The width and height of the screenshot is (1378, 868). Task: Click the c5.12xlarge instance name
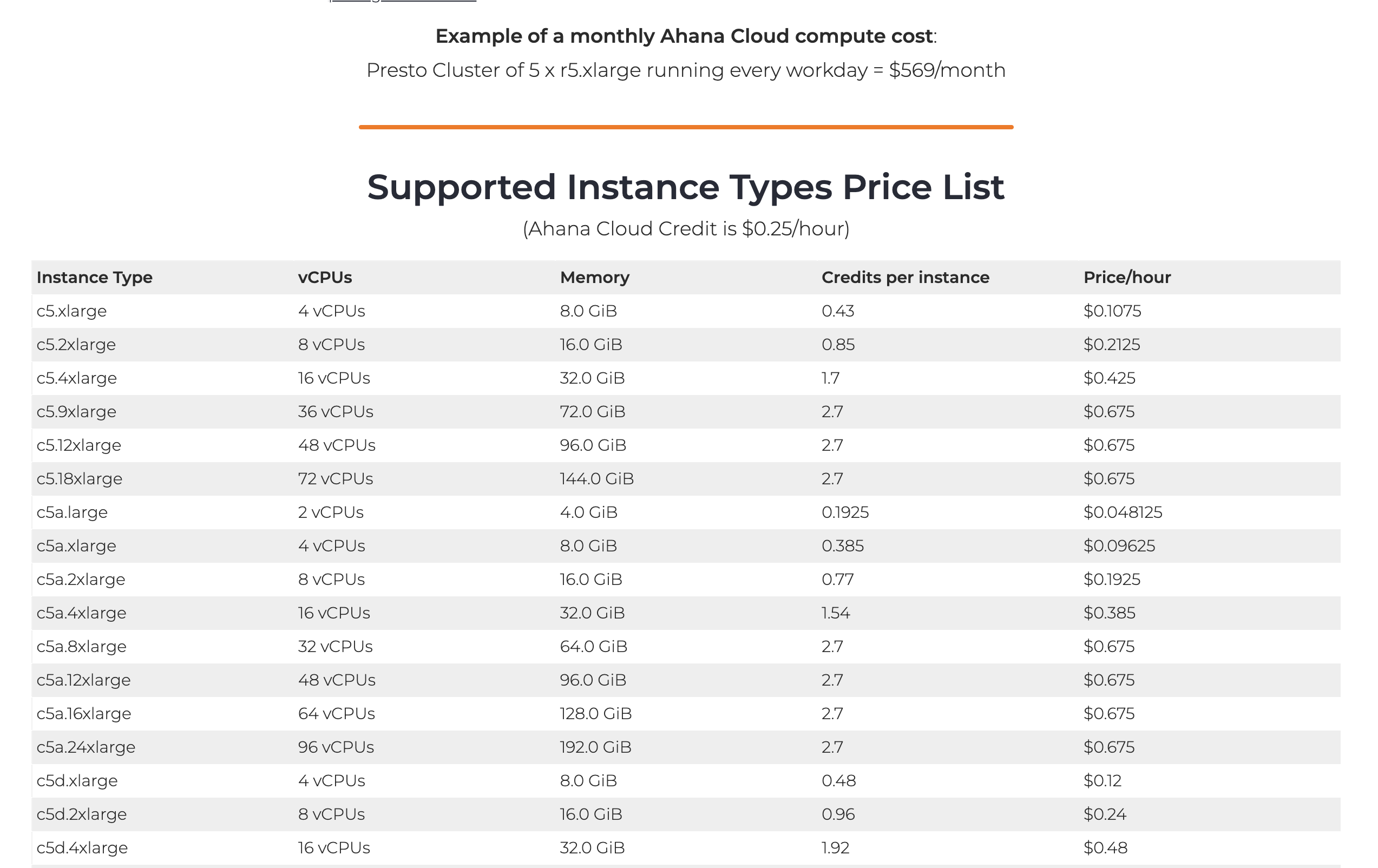[x=79, y=445]
